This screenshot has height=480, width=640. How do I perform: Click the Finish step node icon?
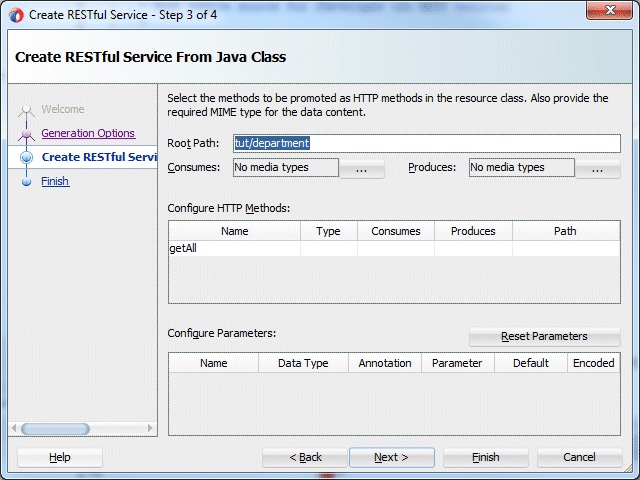(x=27, y=182)
